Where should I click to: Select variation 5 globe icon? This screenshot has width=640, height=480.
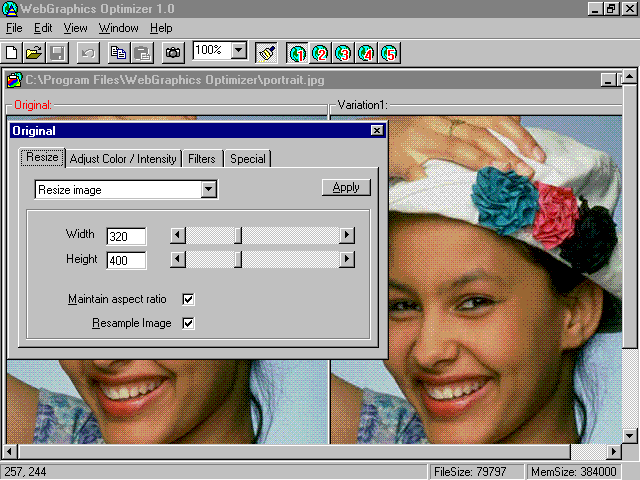click(x=389, y=51)
